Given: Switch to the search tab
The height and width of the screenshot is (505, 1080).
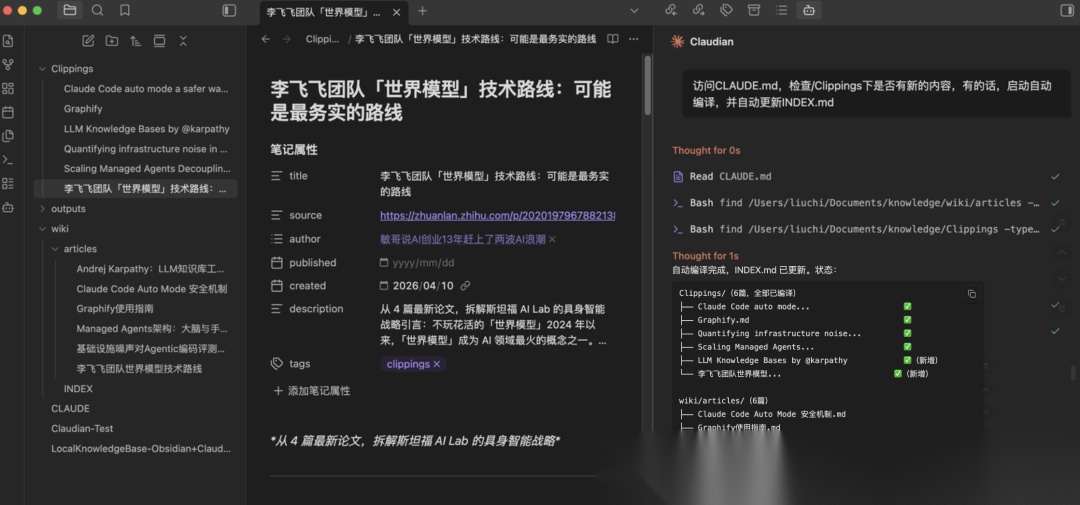Looking at the screenshot, I should pos(97,10).
